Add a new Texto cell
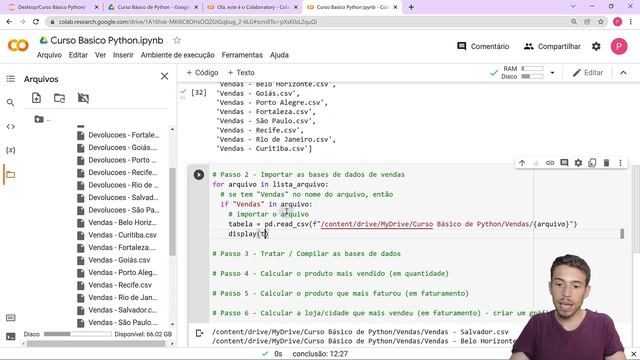Screen dimensions: 640x360 coord(241,73)
